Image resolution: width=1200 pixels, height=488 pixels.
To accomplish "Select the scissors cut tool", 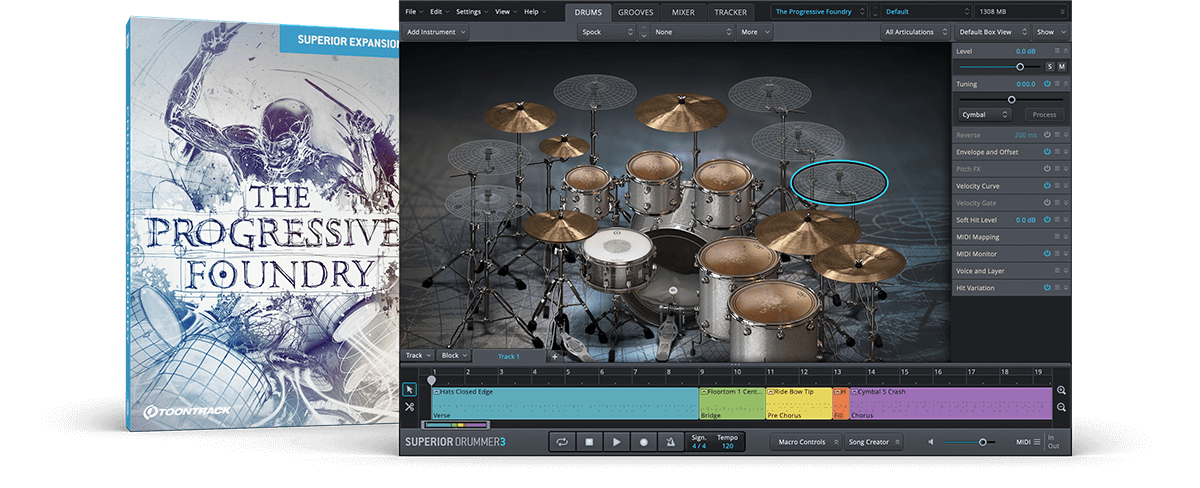I will tap(410, 407).
